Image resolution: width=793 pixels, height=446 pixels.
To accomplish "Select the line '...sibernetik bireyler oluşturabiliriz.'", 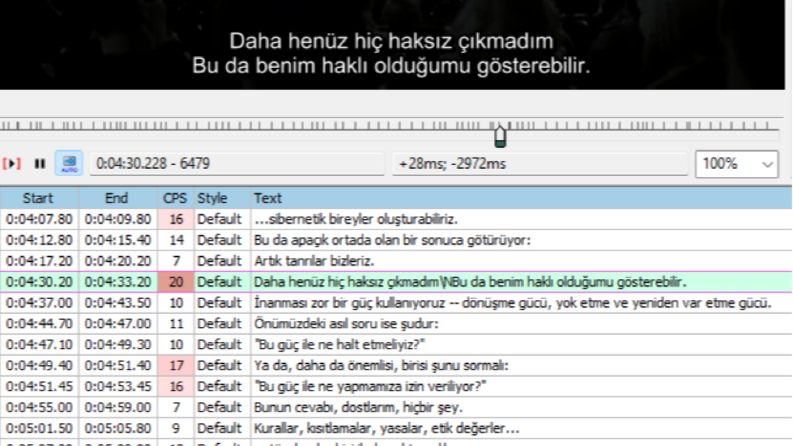I will [396, 219].
